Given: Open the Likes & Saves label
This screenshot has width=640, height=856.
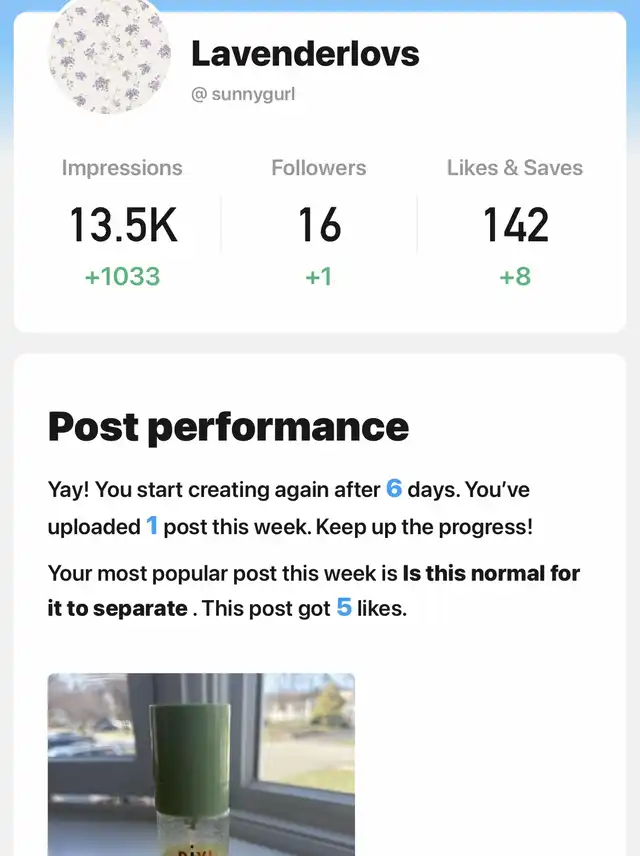Looking at the screenshot, I should pyautogui.click(x=515, y=168).
